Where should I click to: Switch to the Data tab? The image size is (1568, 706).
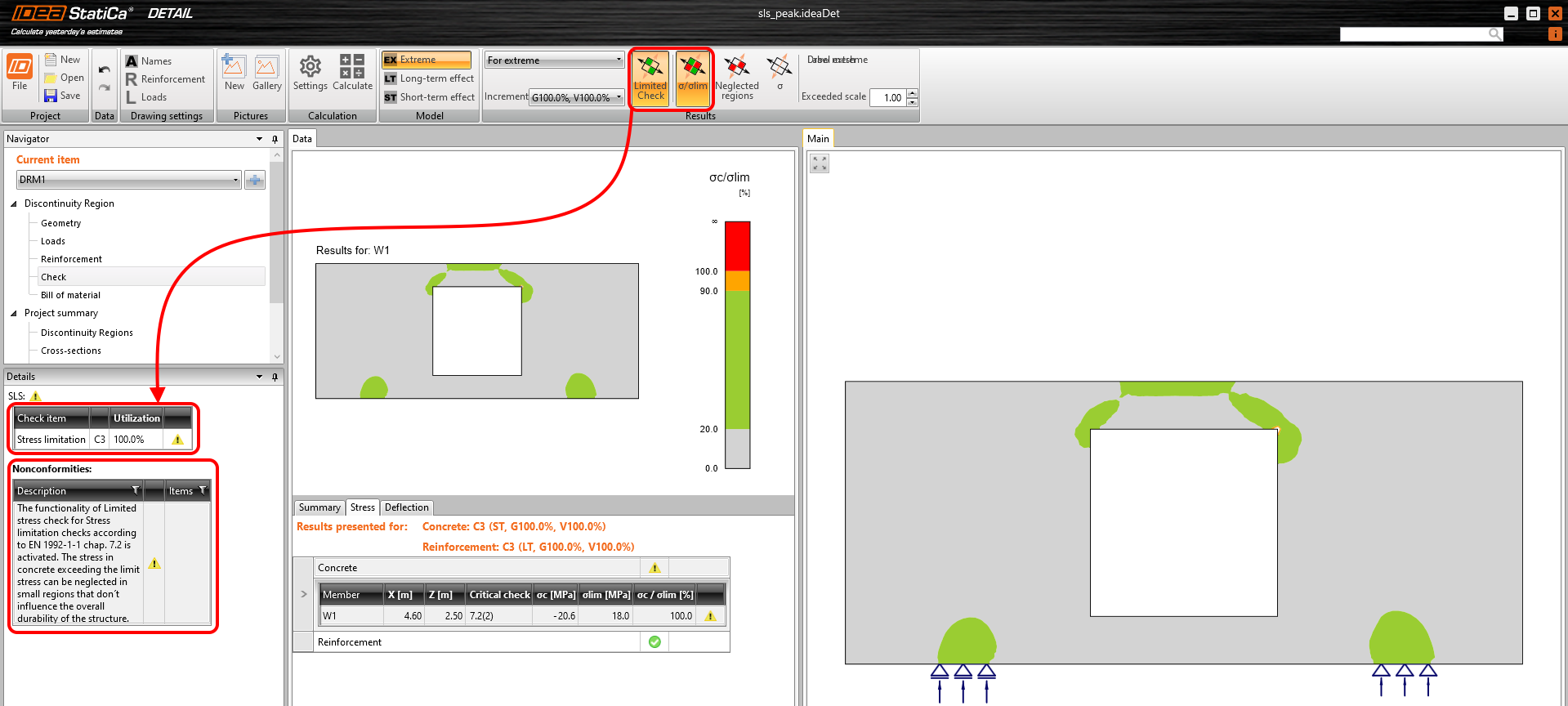[302, 139]
